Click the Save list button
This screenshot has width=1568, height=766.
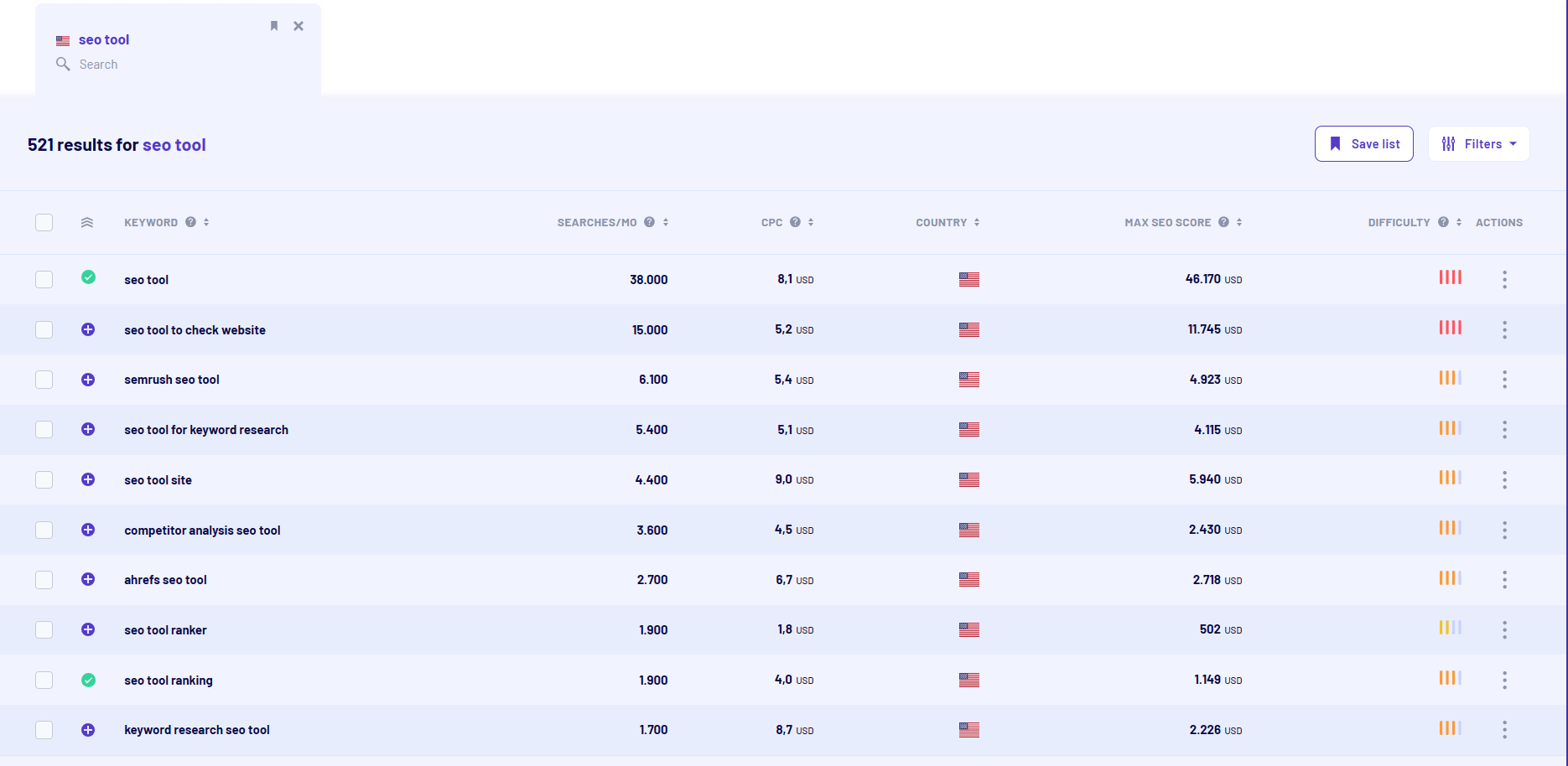pos(1363,143)
